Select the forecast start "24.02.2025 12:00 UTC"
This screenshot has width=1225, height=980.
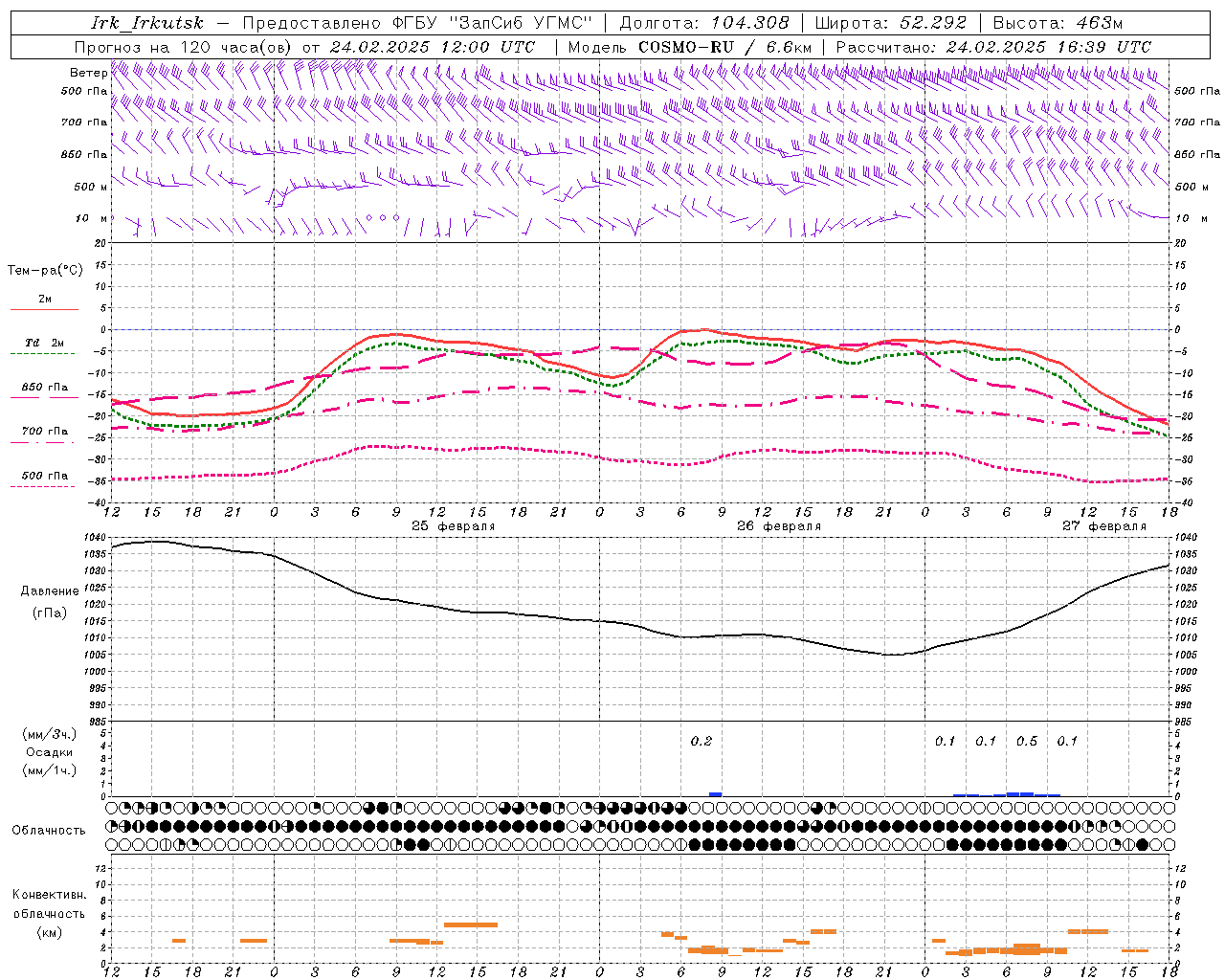[433, 47]
